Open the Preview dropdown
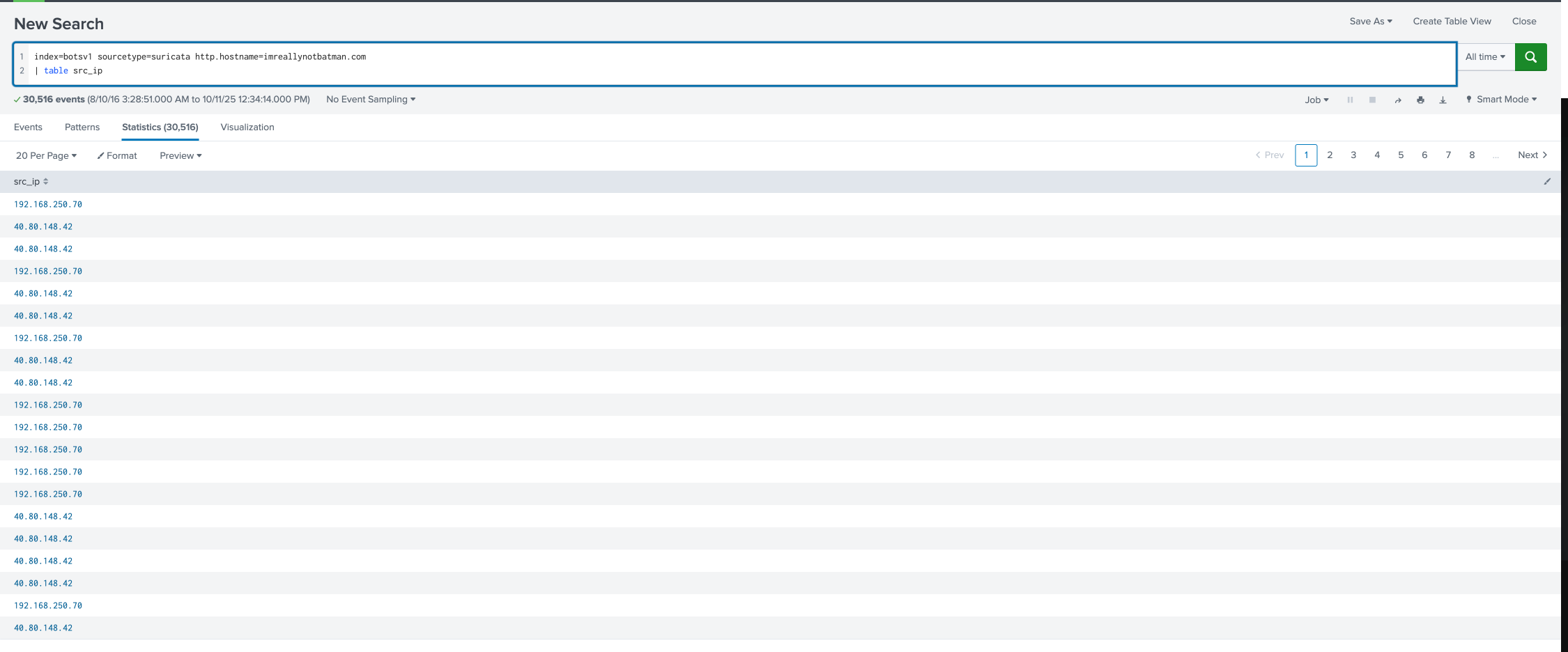Viewport: 1568px width, 652px height. pyautogui.click(x=180, y=155)
